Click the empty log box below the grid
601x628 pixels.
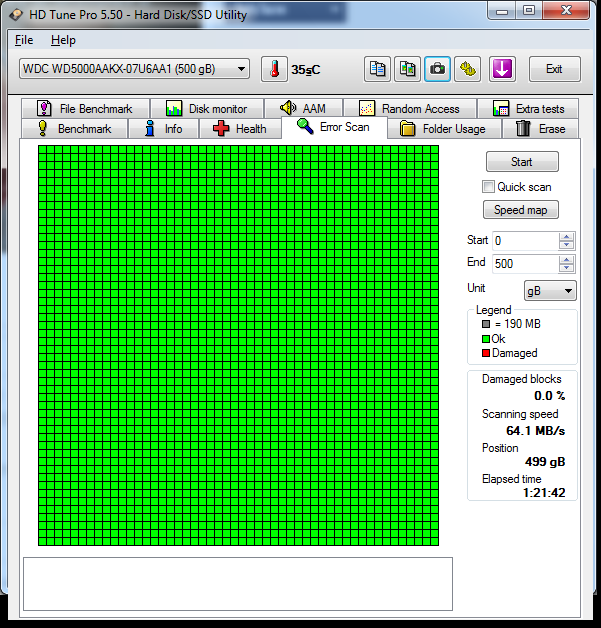[238, 584]
